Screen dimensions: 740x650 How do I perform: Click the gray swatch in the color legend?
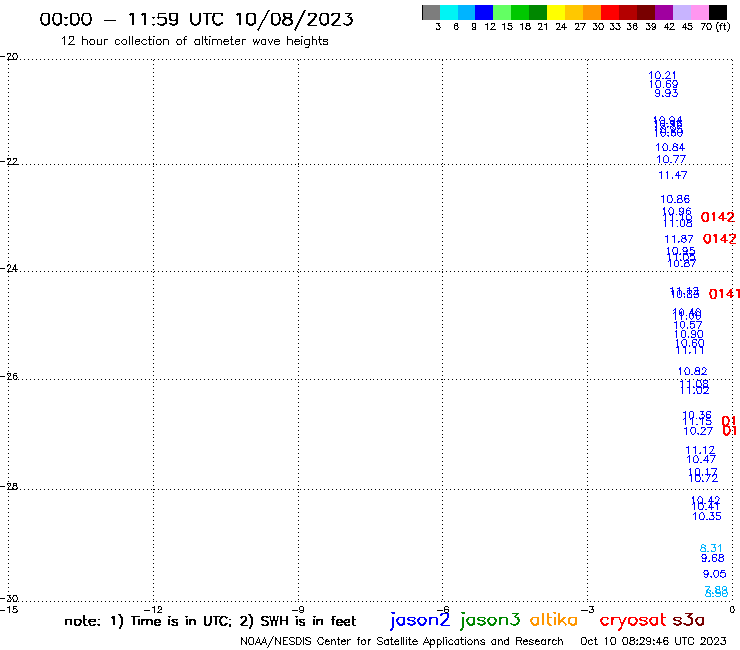click(x=431, y=12)
